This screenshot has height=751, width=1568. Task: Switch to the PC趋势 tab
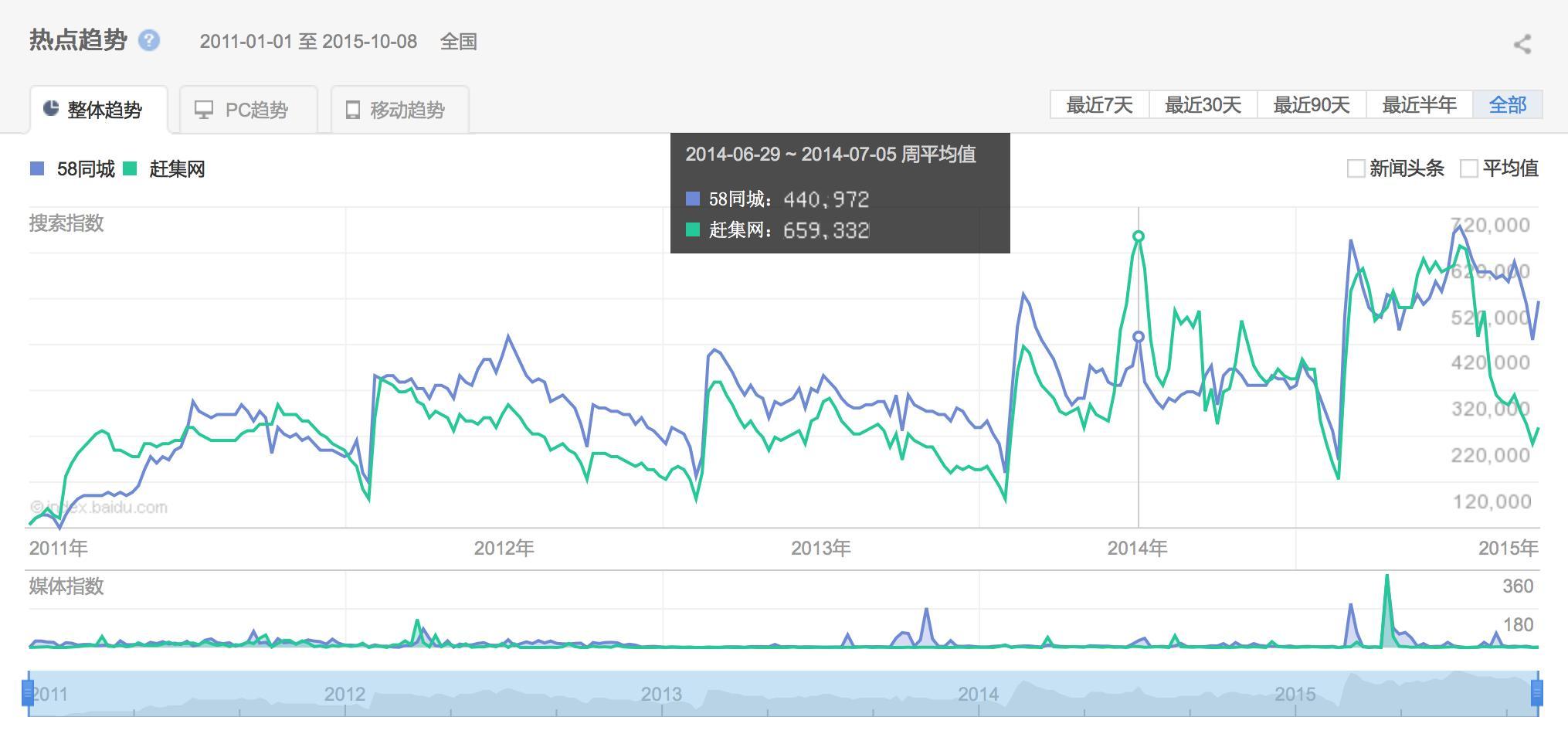248,110
